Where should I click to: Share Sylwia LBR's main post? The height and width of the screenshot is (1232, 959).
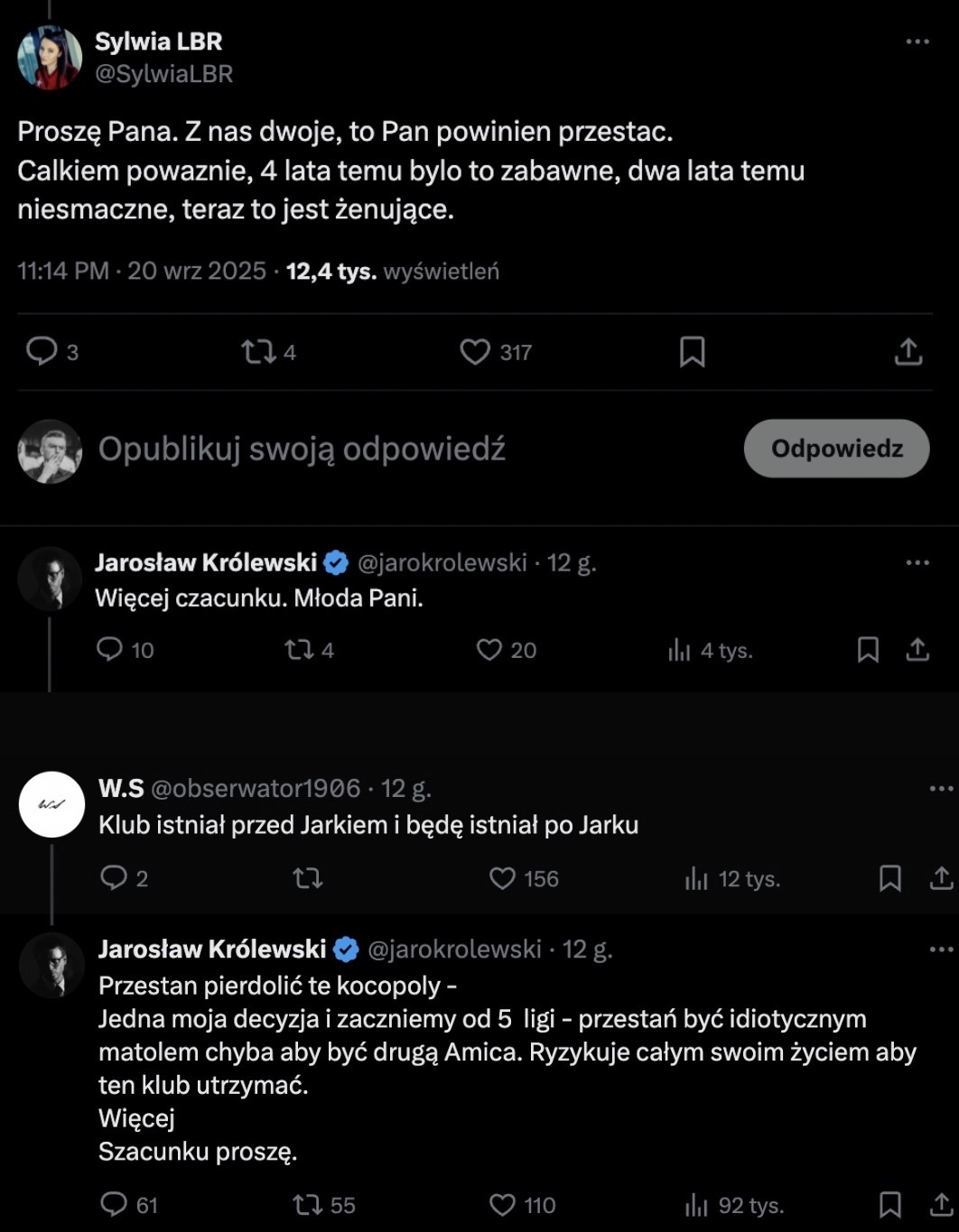[908, 351]
